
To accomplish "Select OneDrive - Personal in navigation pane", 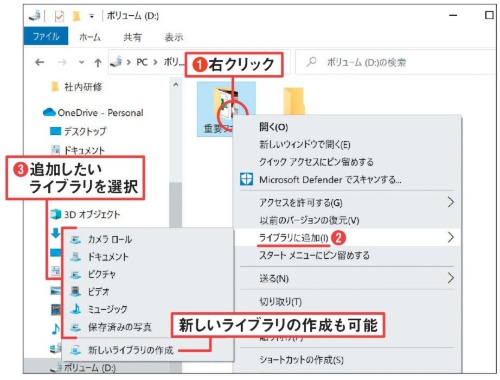I will tap(100, 113).
